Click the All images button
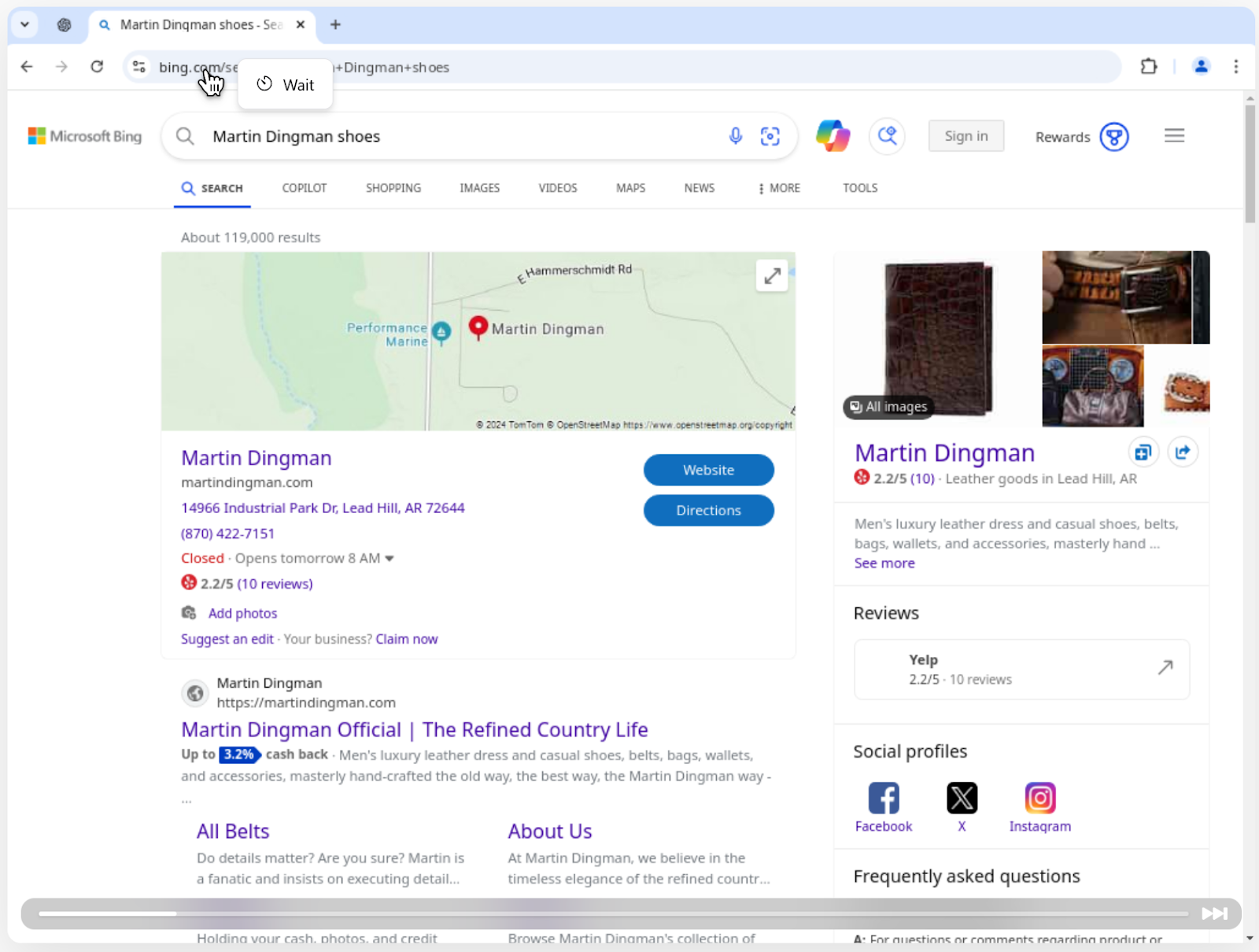This screenshot has width=1259, height=952. 888,407
